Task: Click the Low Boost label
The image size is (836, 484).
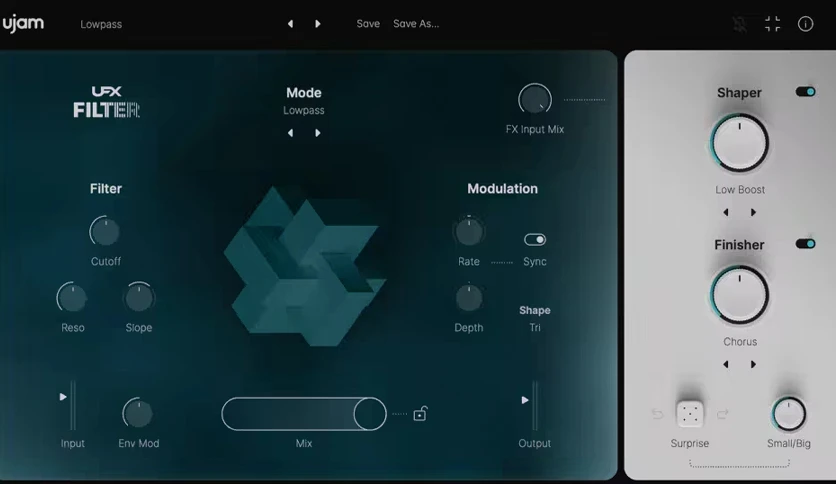Action: pyautogui.click(x=740, y=189)
